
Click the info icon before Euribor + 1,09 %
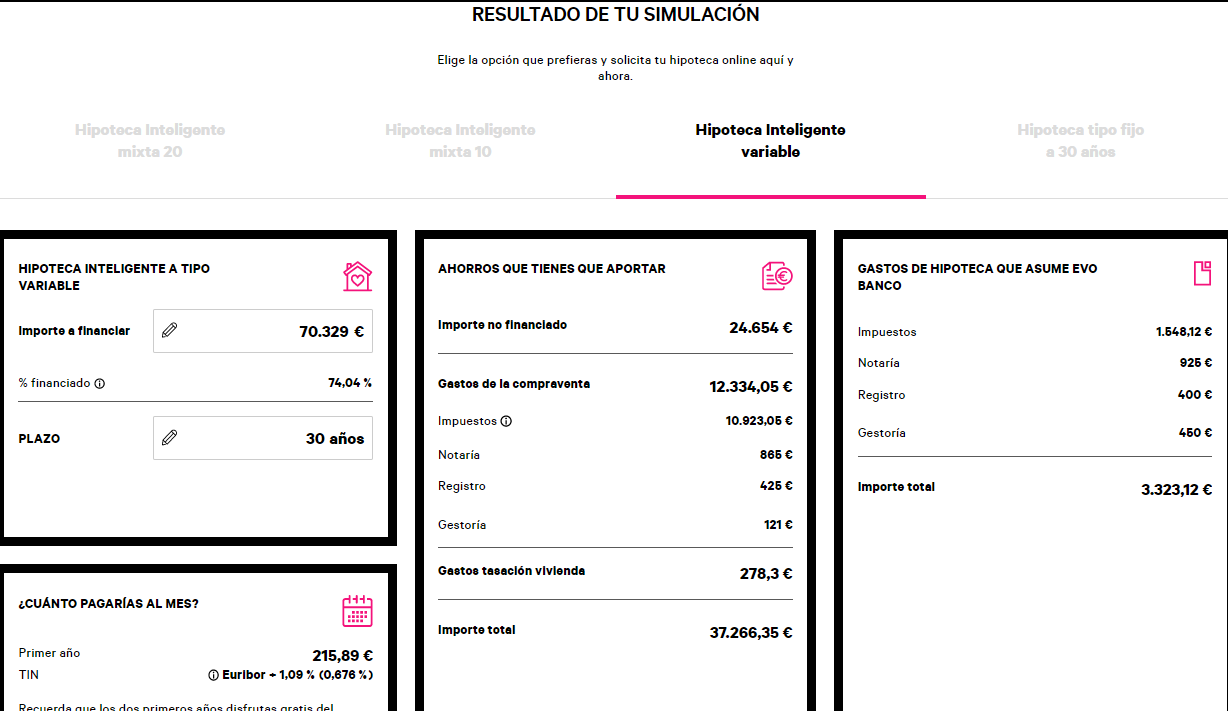pos(213,675)
